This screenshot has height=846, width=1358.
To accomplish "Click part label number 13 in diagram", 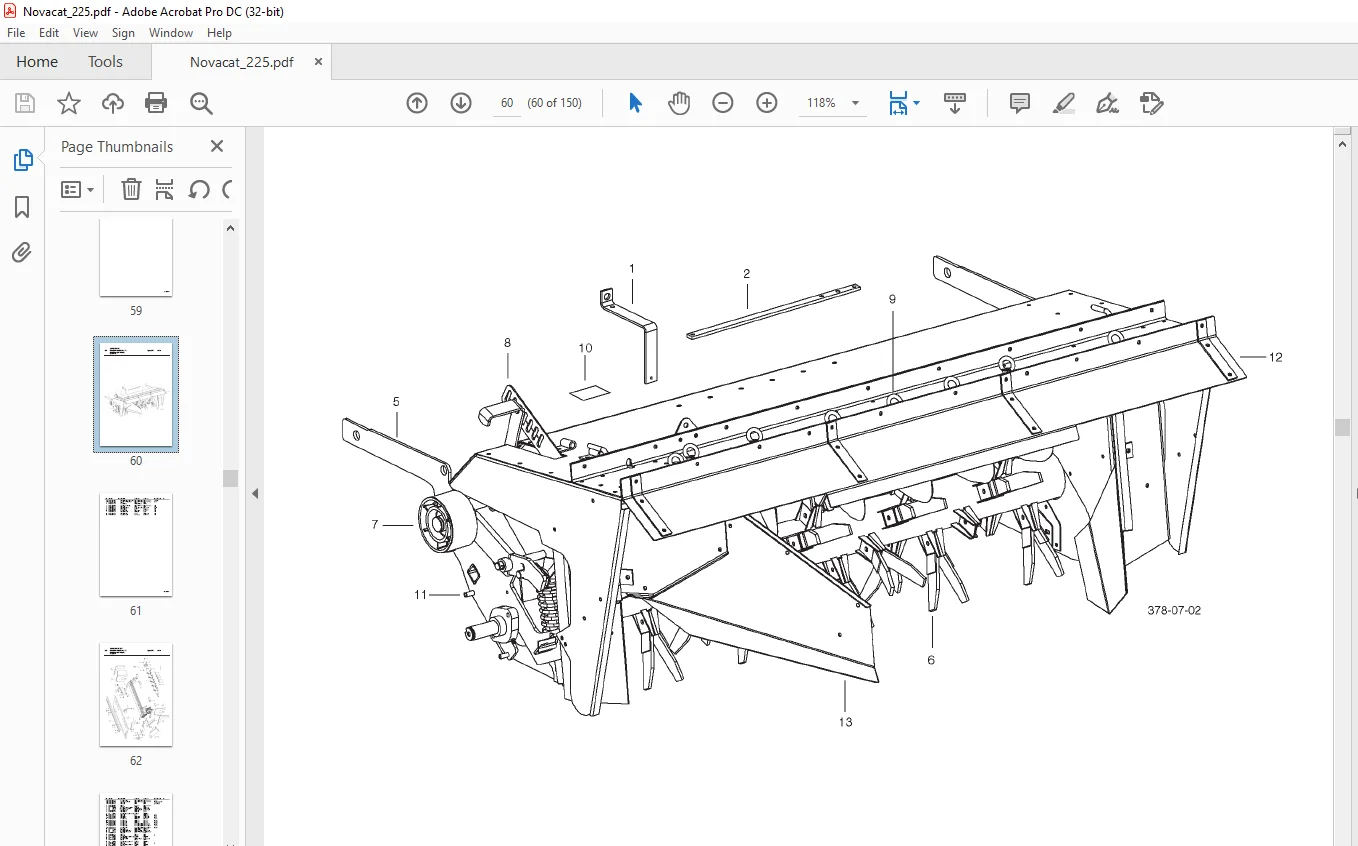I will click(846, 722).
